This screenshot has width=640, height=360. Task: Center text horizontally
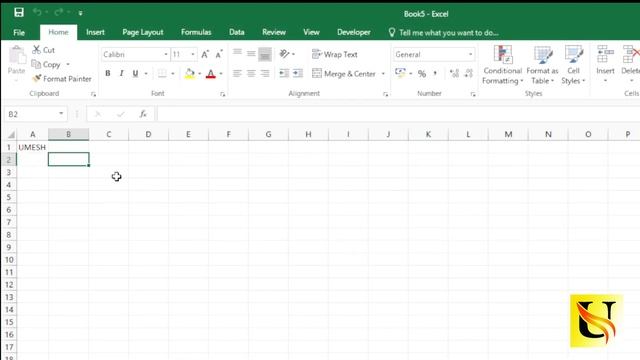(251, 73)
